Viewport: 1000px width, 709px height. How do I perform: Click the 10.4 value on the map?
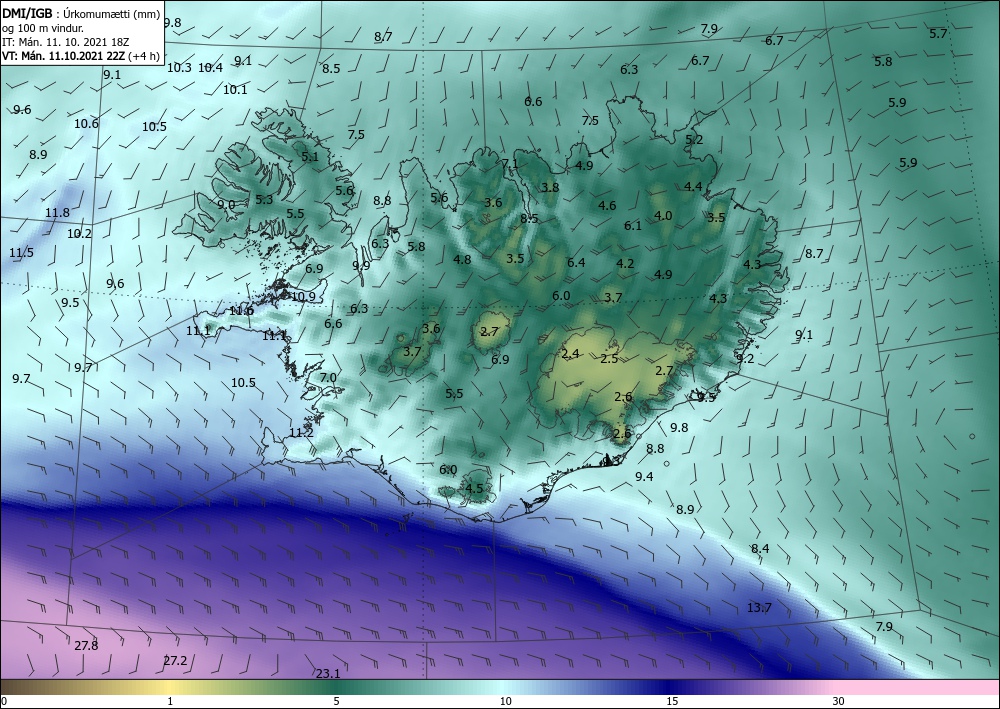tap(210, 68)
